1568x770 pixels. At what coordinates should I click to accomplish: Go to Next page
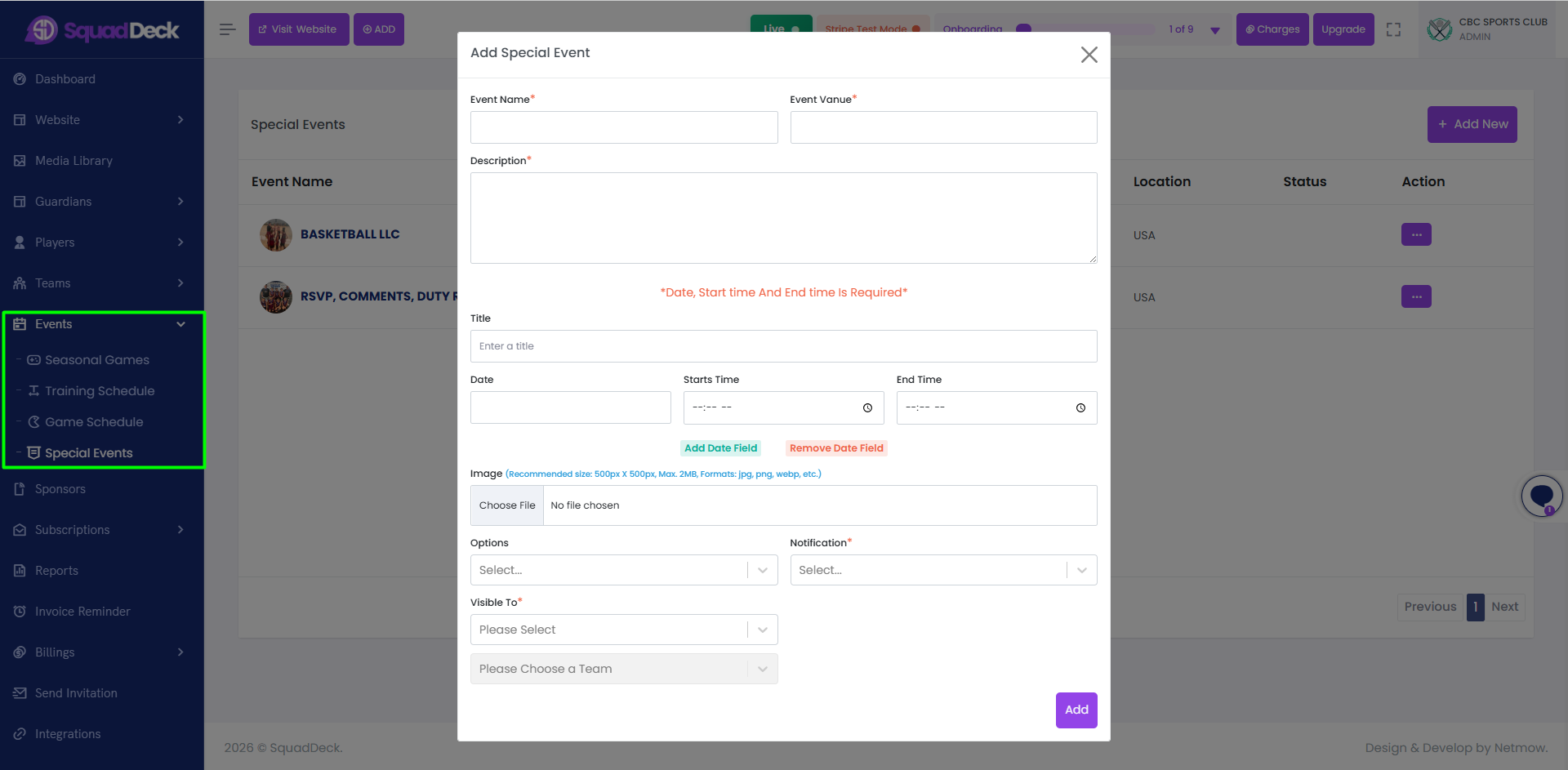coord(1504,607)
